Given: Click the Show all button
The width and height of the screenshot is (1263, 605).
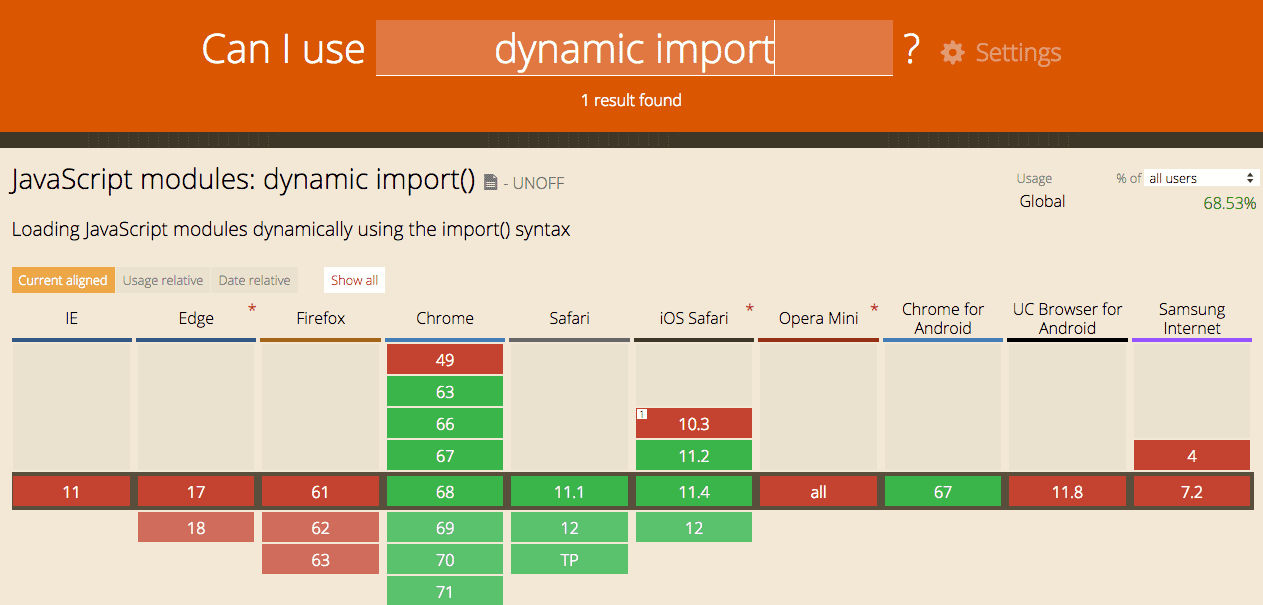Looking at the screenshot, I should pos(354,280).
